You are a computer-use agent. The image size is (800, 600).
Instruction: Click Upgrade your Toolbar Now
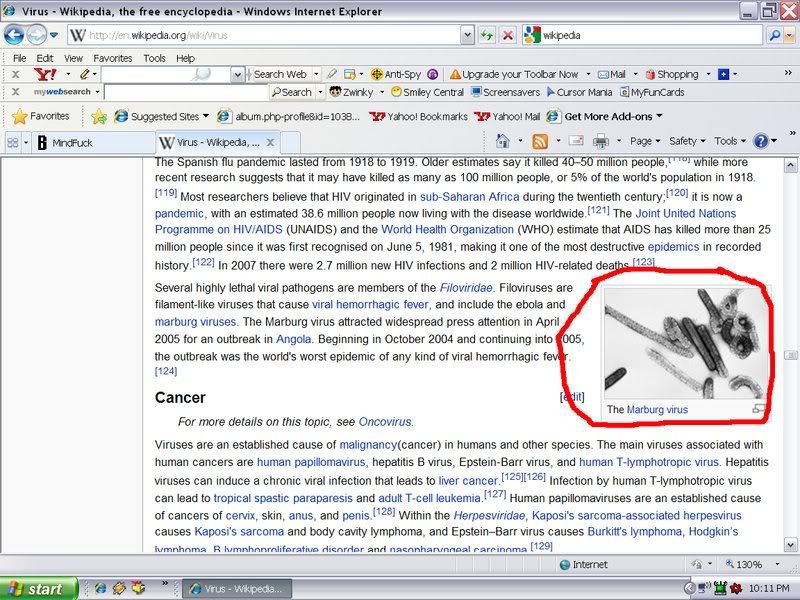514,74
